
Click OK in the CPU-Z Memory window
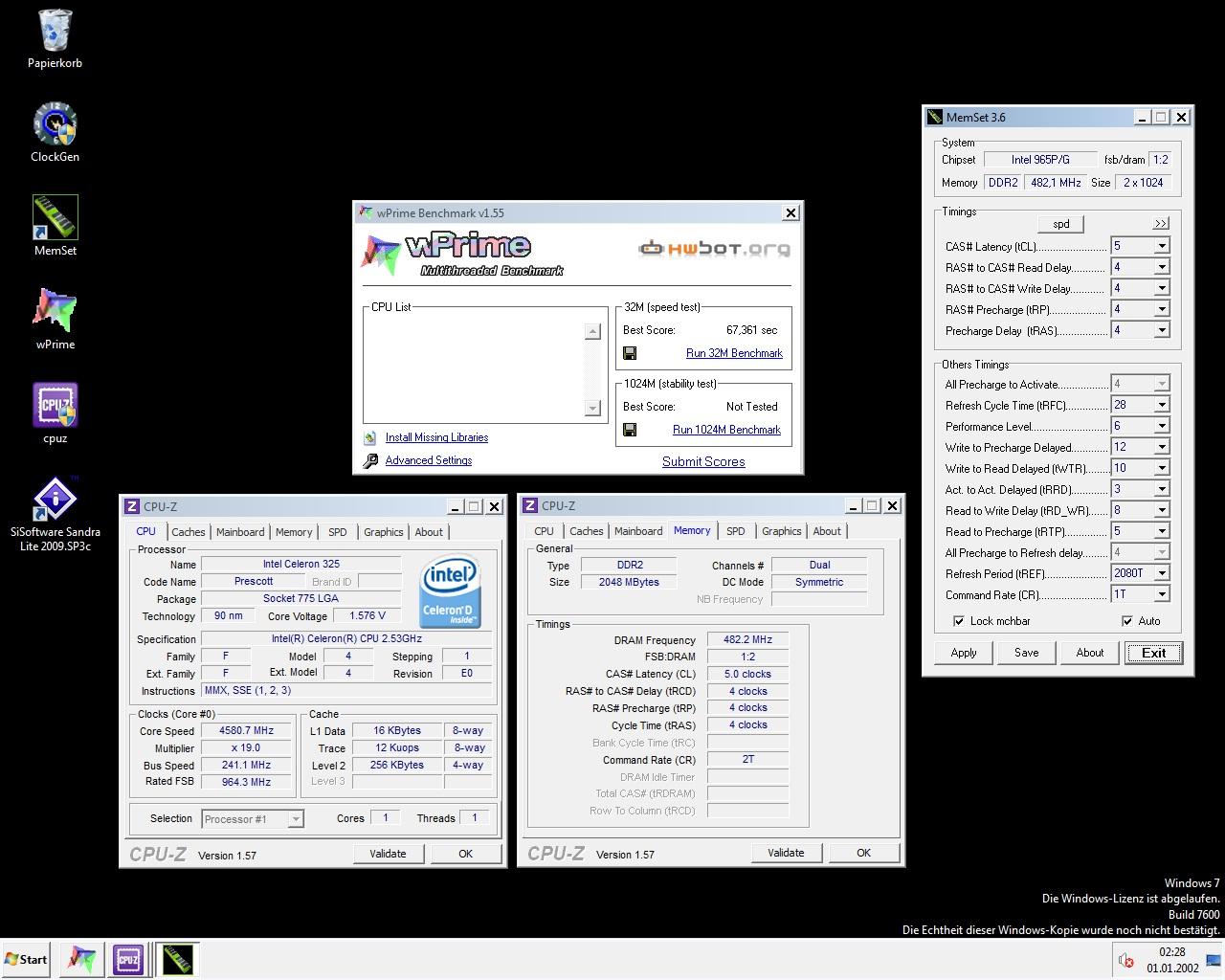tap(863, 853)
